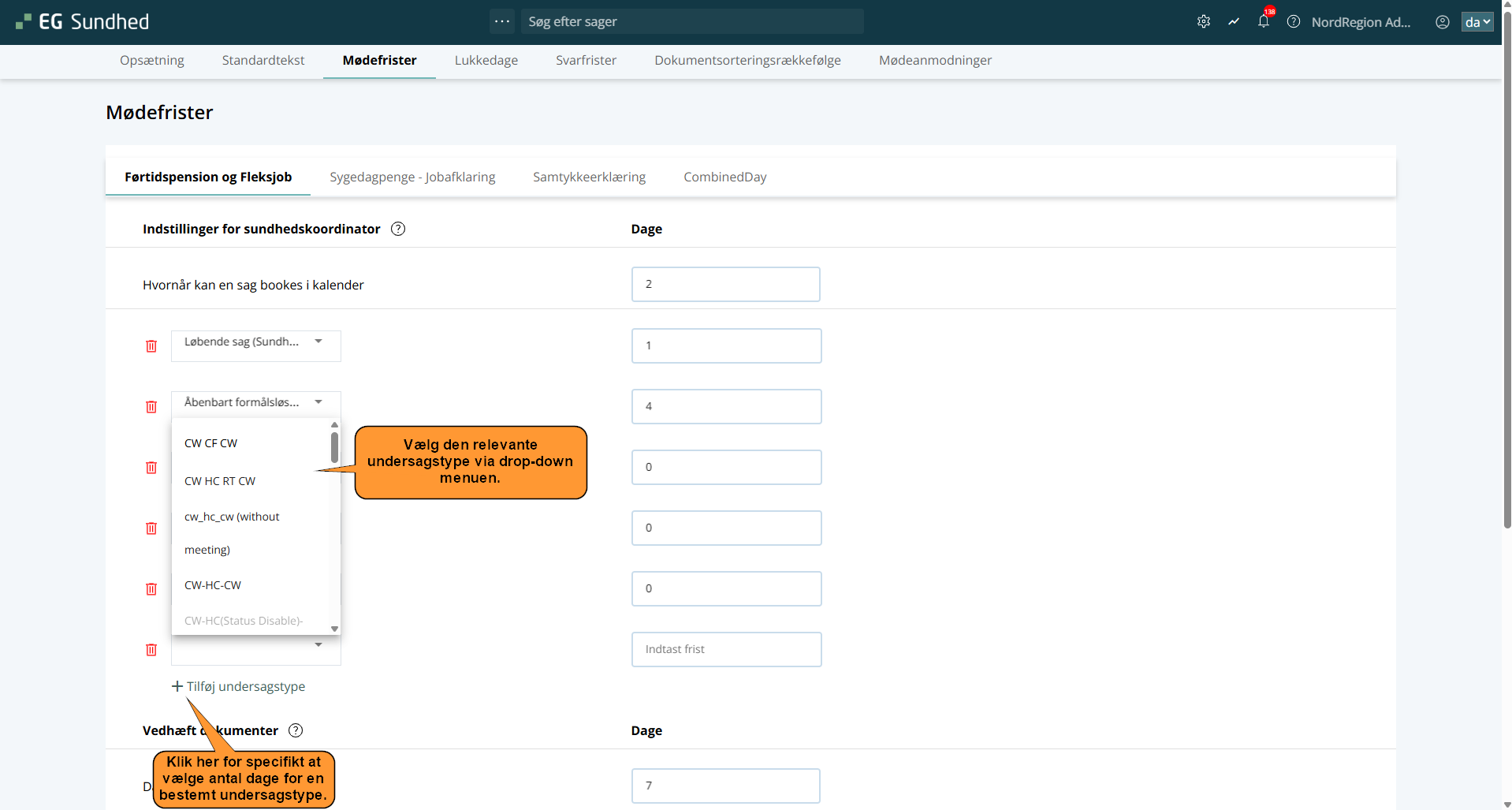Open the user profile icon

pyautogui.click(x=1442, y=22)
